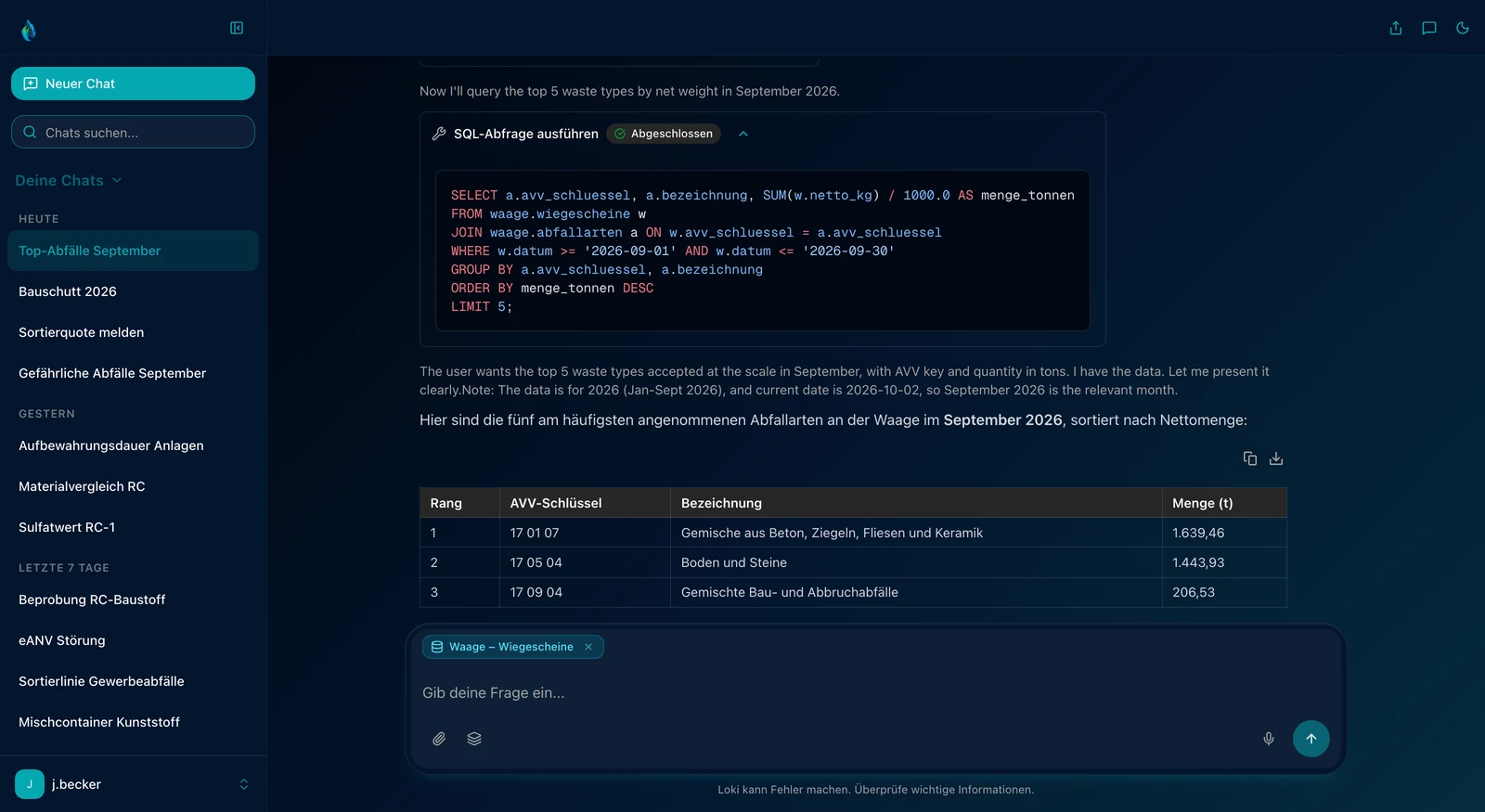Open the j.becker account menu
The height and width of the screenshot is (812, 1485).
tap(133, 784)
